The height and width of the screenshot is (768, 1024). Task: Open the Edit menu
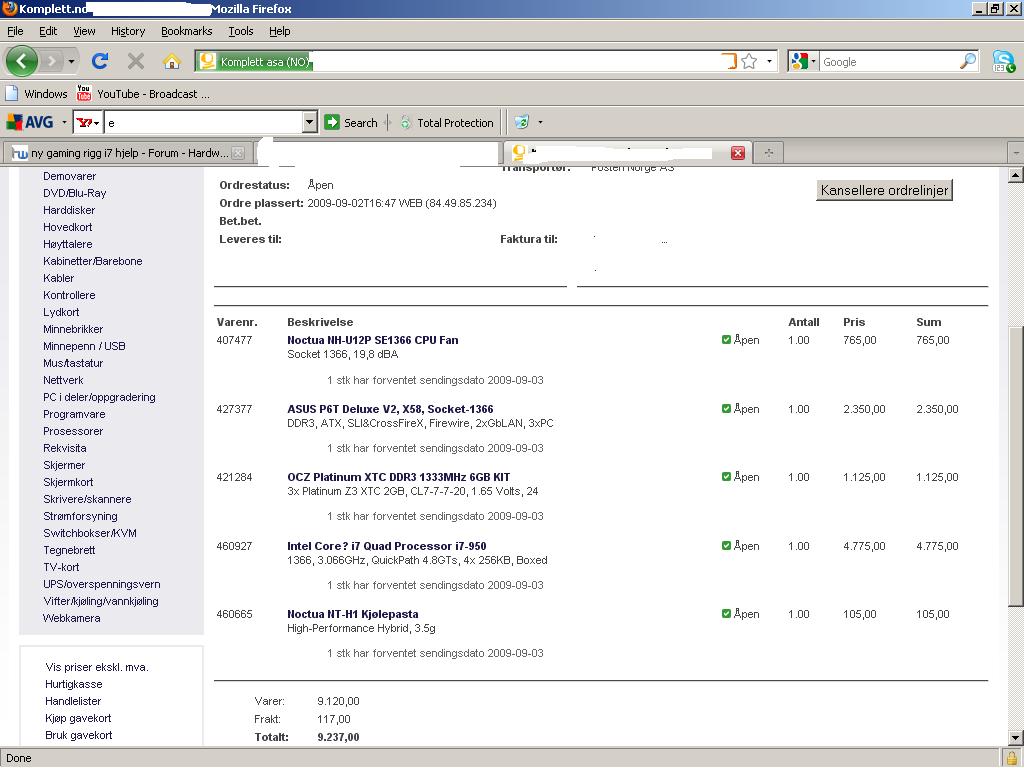(x=48, y=31)
